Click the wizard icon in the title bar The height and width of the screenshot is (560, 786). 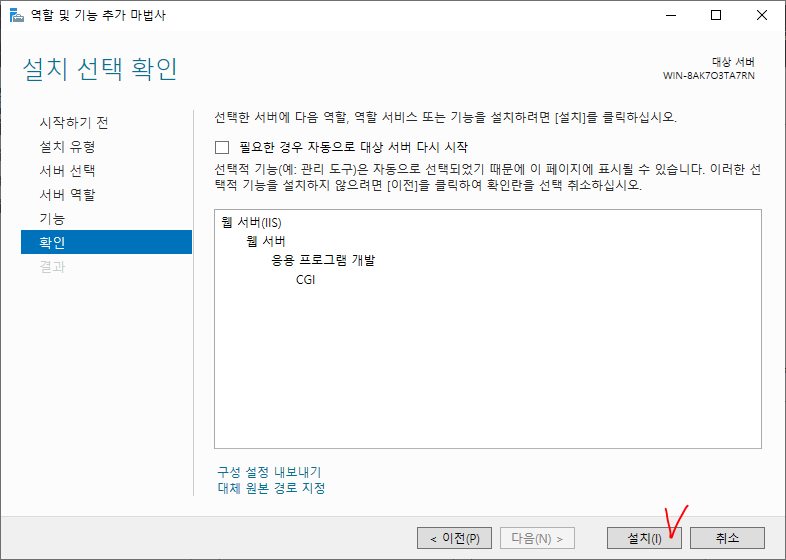tap(17, 15)
